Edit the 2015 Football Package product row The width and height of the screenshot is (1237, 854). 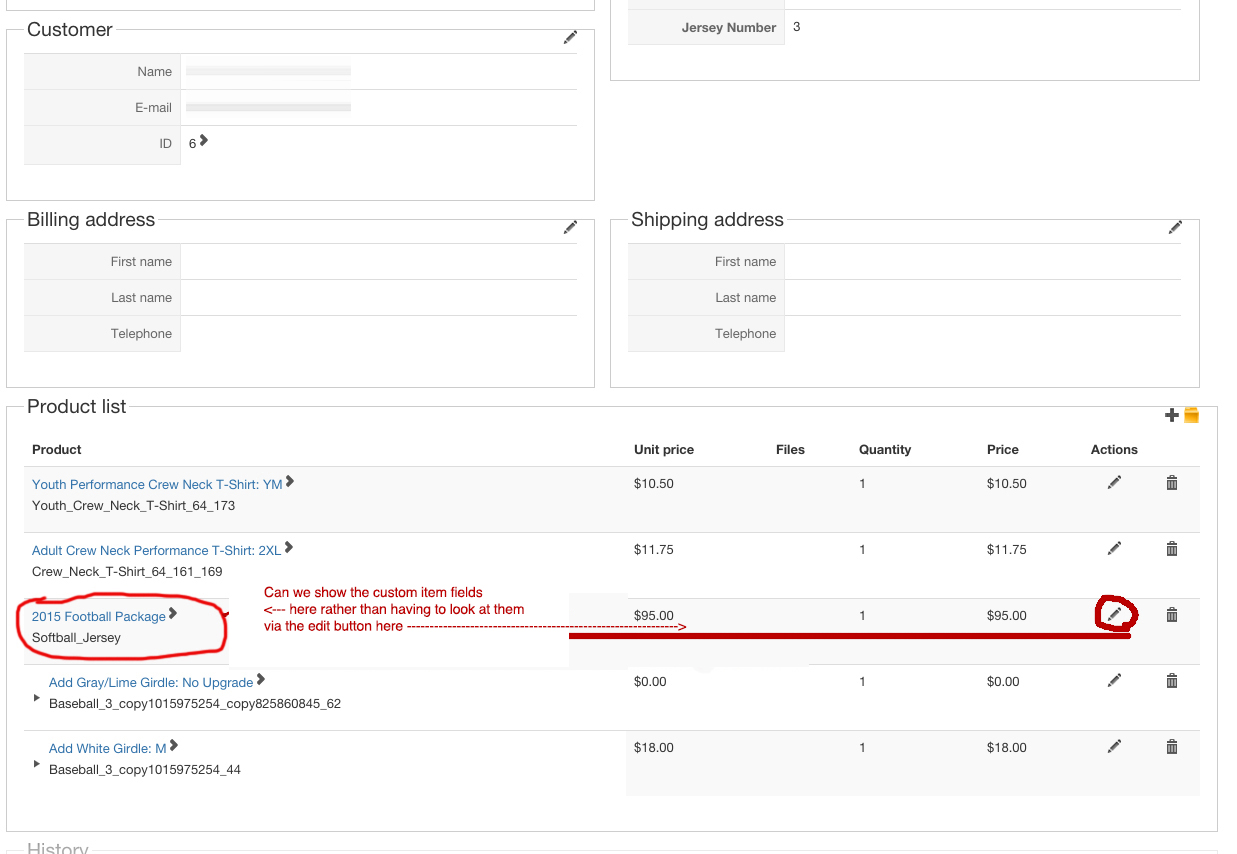coord(1114,614)
